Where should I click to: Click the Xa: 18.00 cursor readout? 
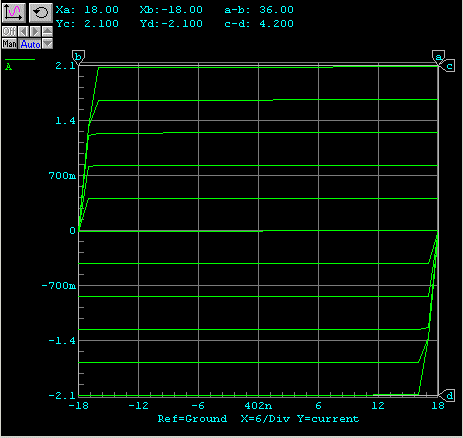pyautogui.click(x=87, y=10)
